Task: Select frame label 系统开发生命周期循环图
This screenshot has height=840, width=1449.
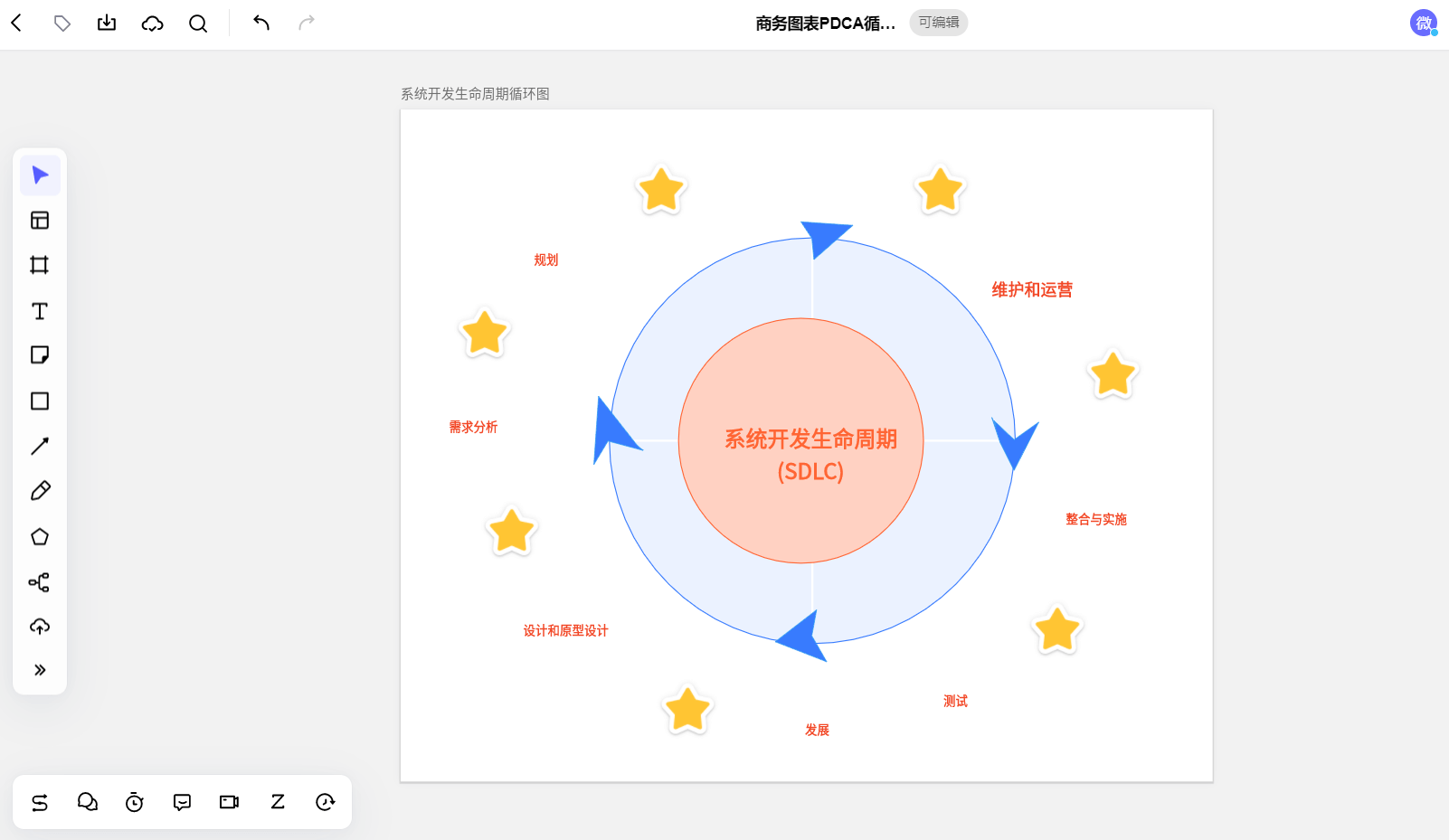Action: 475,94
